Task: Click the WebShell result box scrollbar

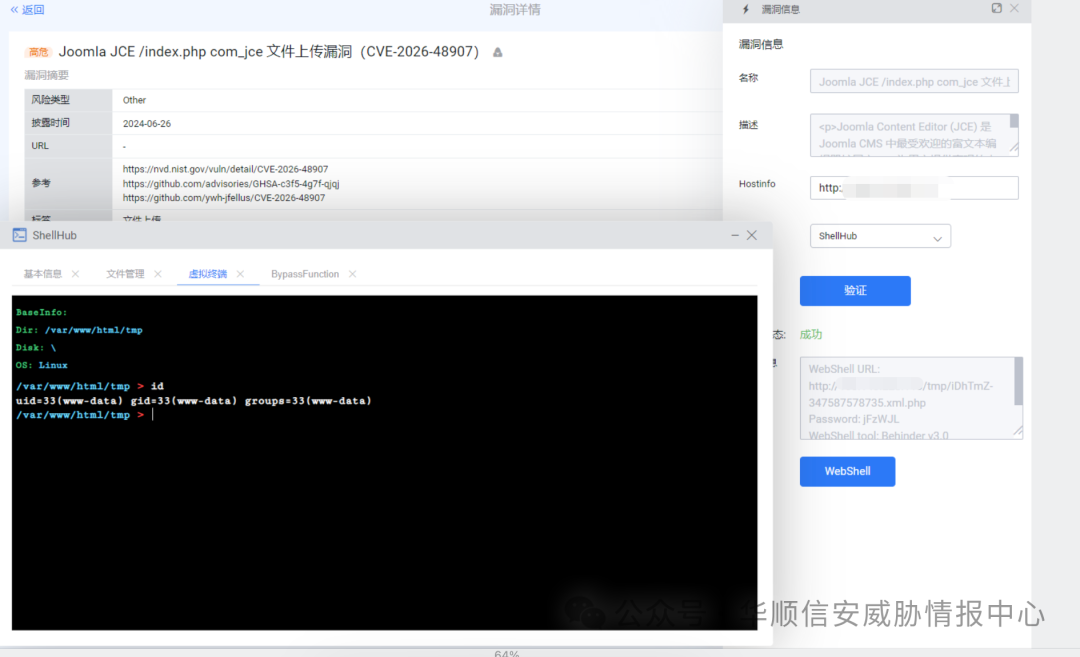Action: coord(1019,381)
